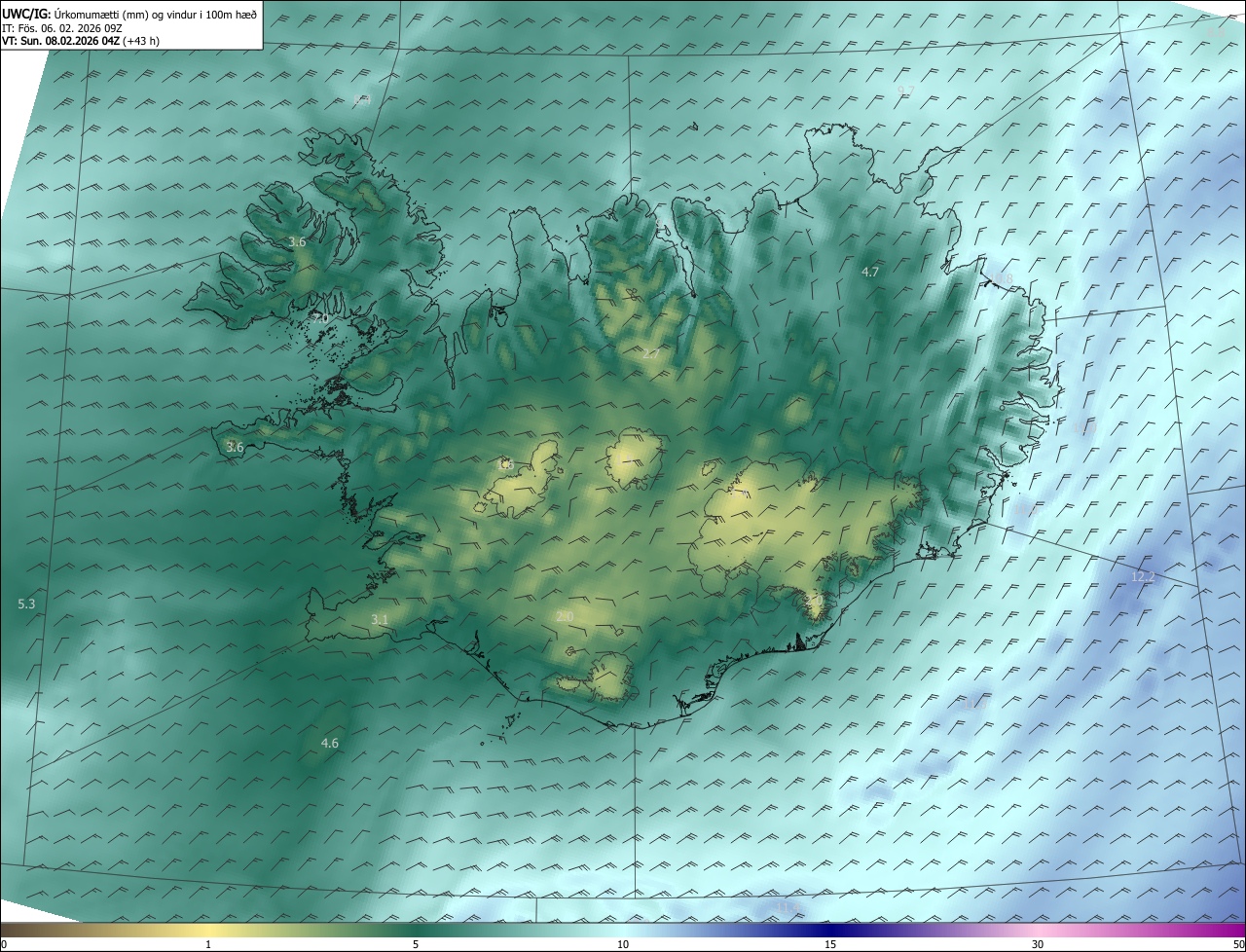Click the 2.7 value label on the map
The image size is (1246, 952).
coord(650,354)
